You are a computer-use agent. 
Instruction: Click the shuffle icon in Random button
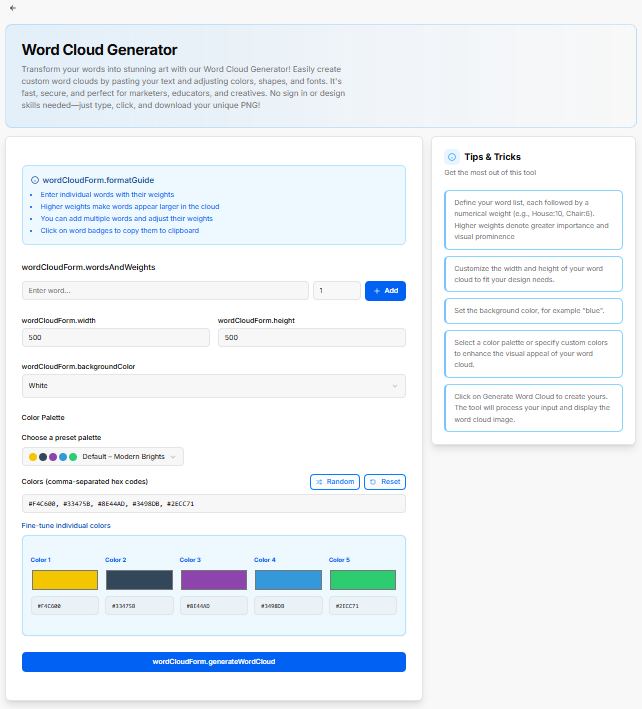click(319, 482)
